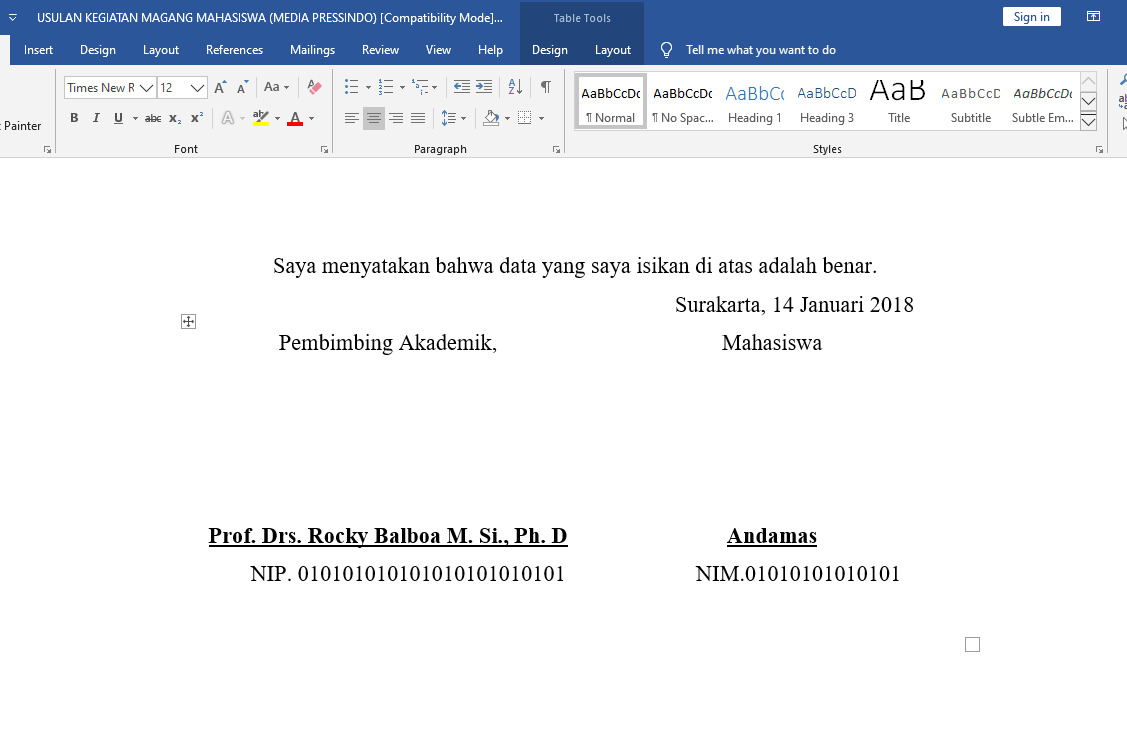Toggle Superscript formatting
This screenshot has width=1127, height=740.
(x=197, y=119)
